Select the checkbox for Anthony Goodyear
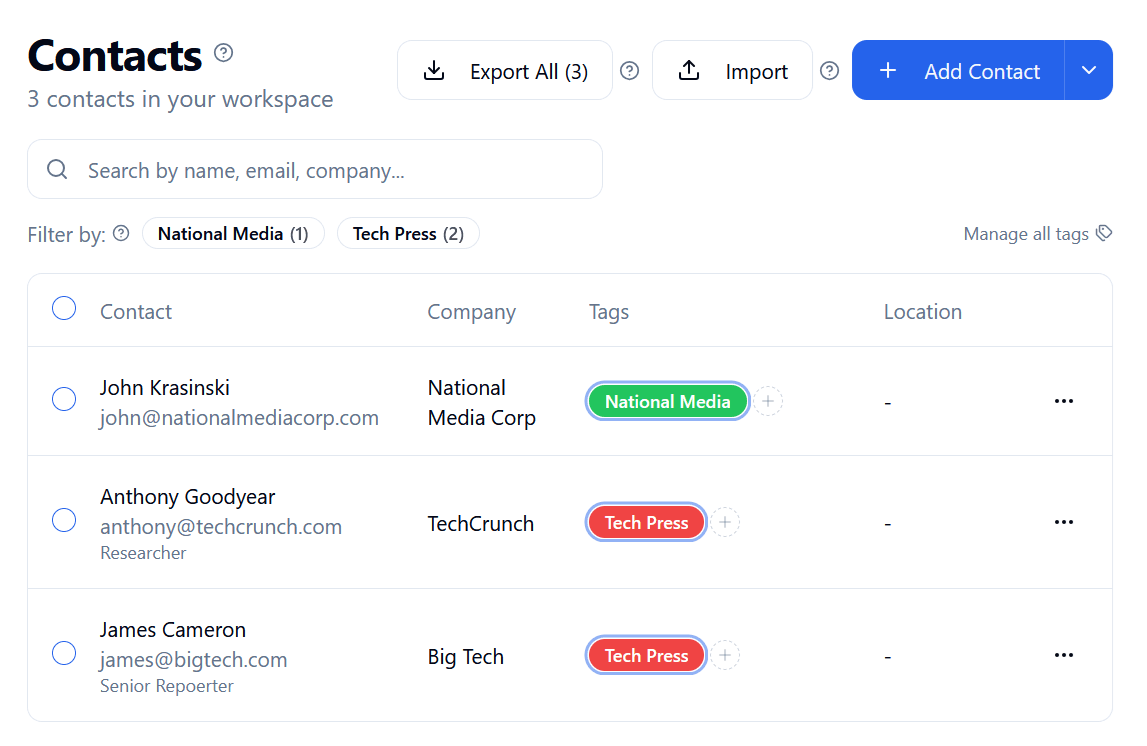The height and width of the screenshot is (746, 1147). (x=64, y=520)
